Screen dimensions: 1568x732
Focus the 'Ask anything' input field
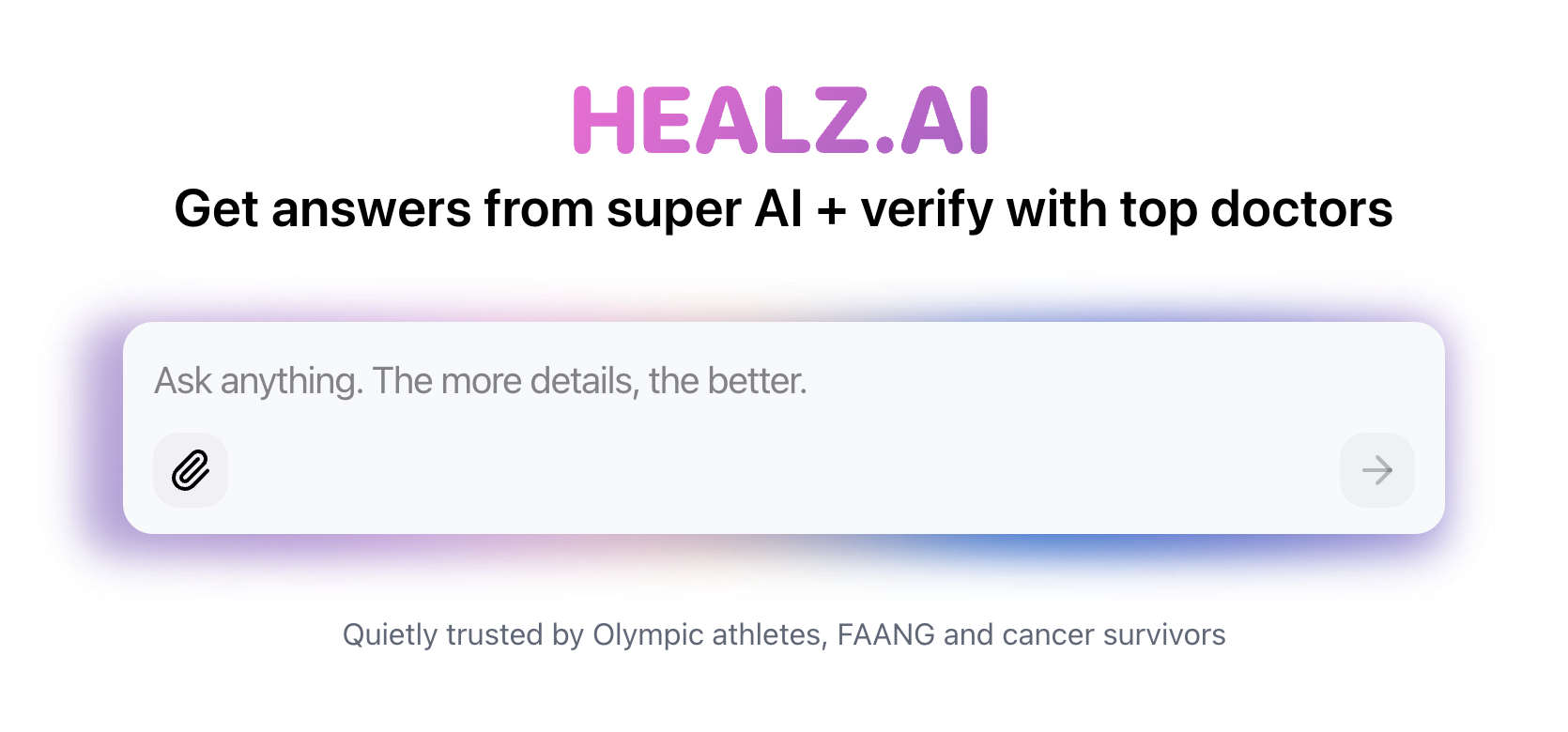point(783,382)
